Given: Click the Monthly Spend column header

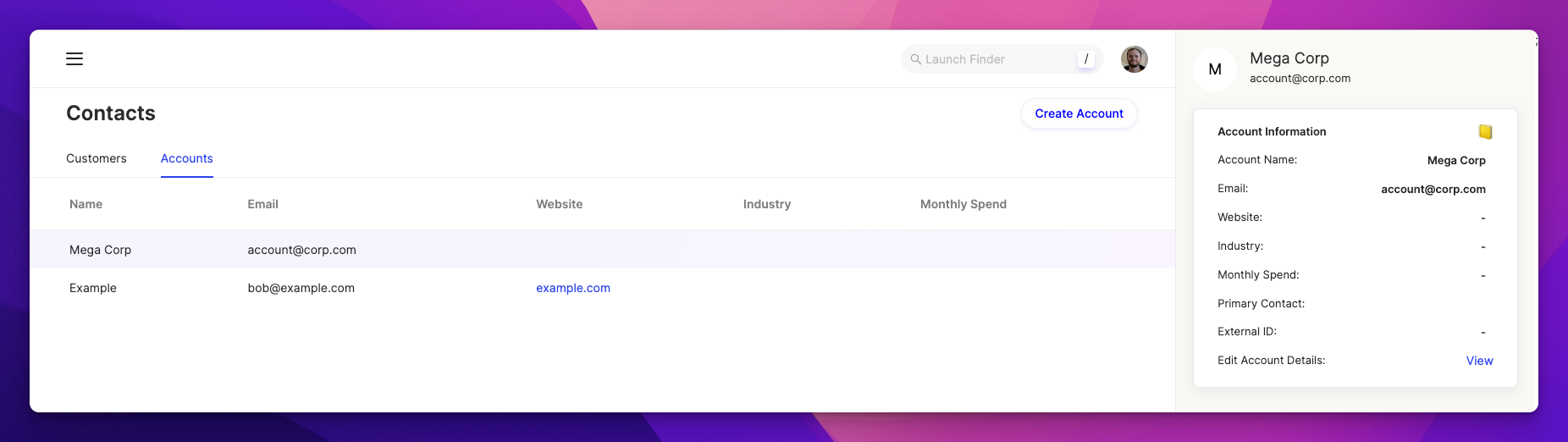Looking at the screenshot, I should pyautogui.click(x=963, y=204).
